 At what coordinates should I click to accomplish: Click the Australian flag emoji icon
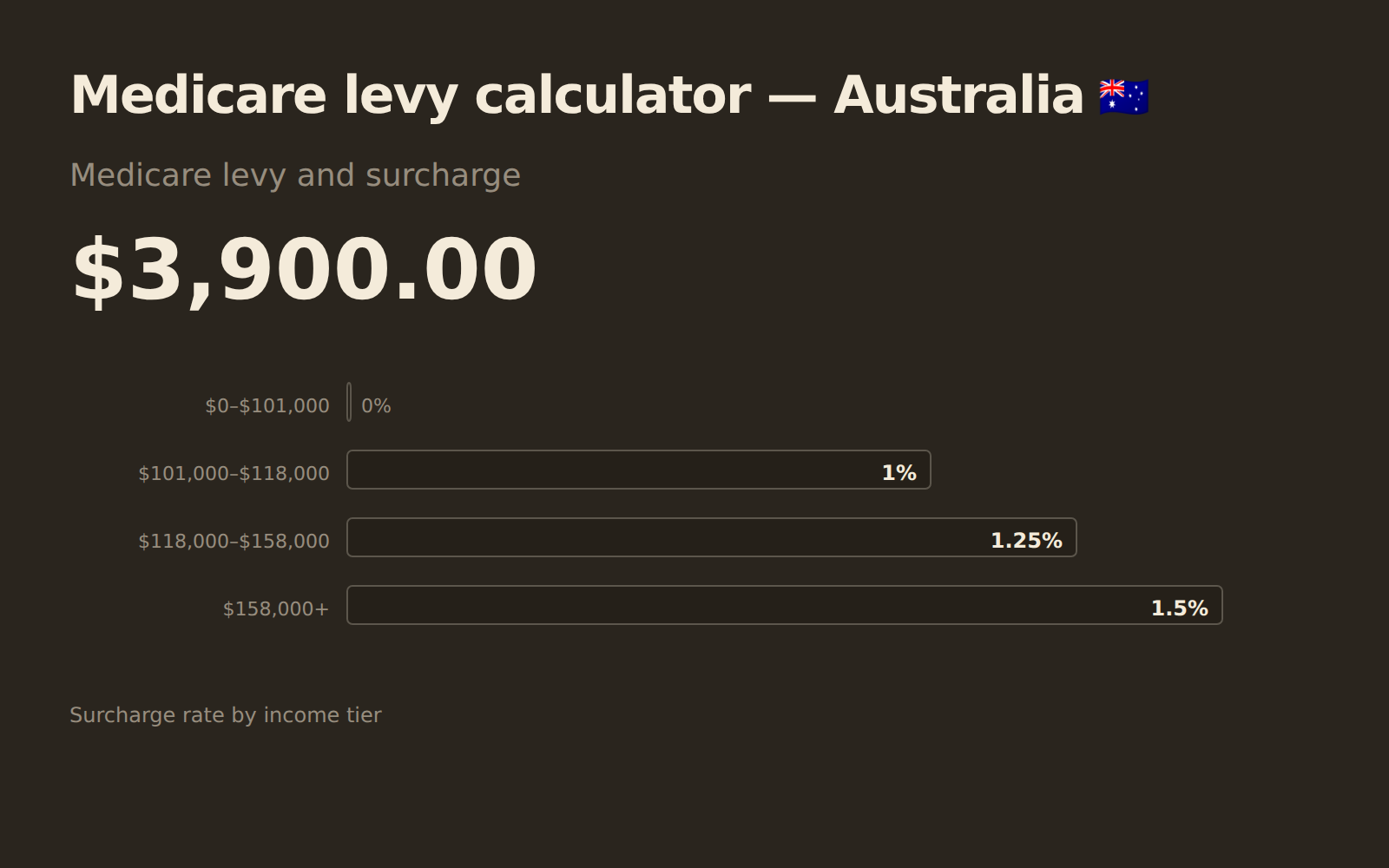1123,97
